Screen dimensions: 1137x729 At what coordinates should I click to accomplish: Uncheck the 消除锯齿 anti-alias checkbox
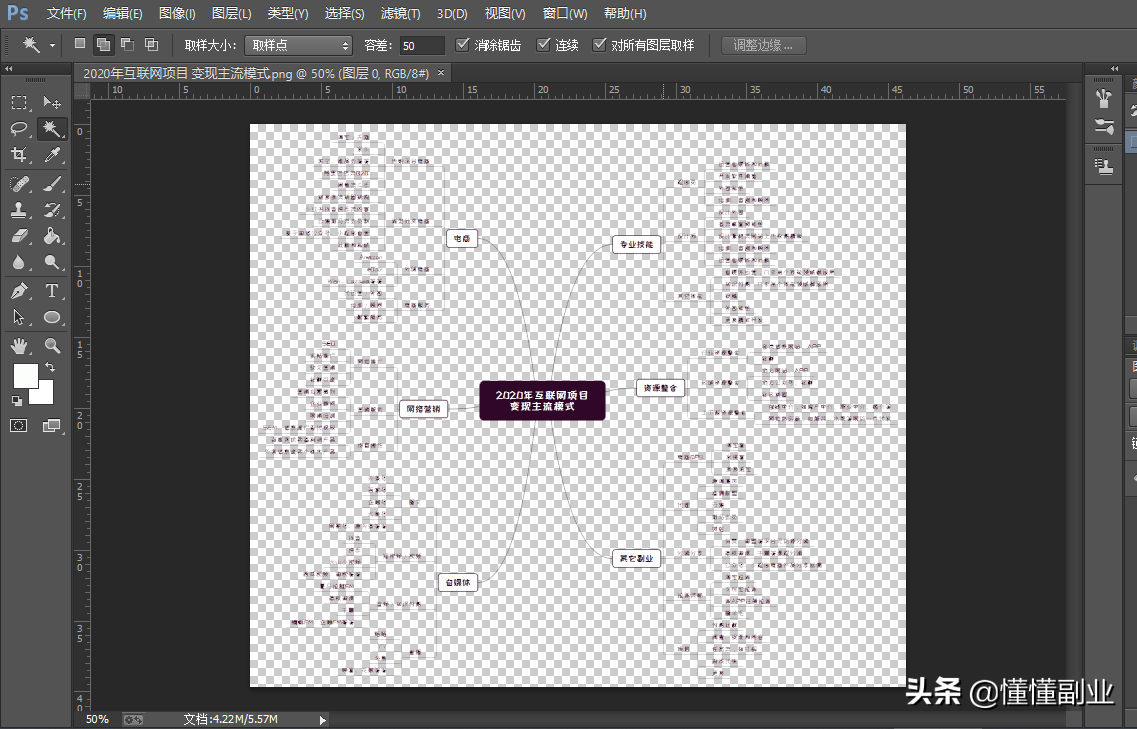click(x=462, y=45)
